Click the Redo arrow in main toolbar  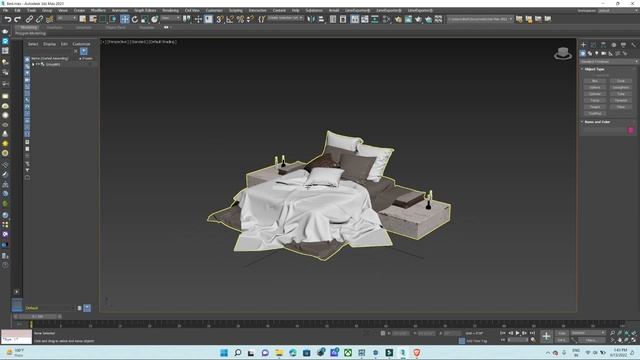tap(17, 19)
